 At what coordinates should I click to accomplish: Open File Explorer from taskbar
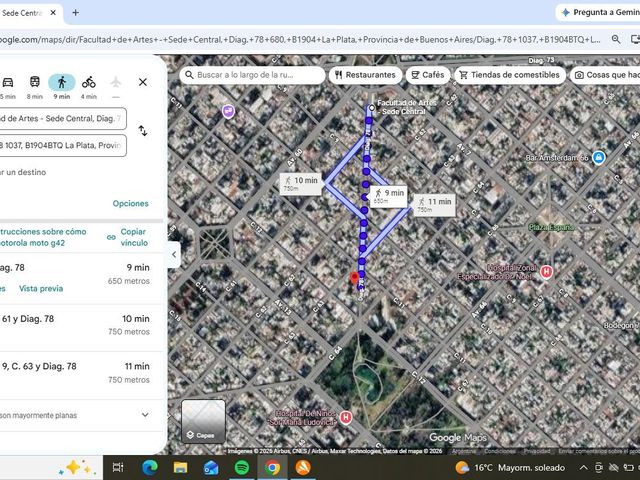180,468
